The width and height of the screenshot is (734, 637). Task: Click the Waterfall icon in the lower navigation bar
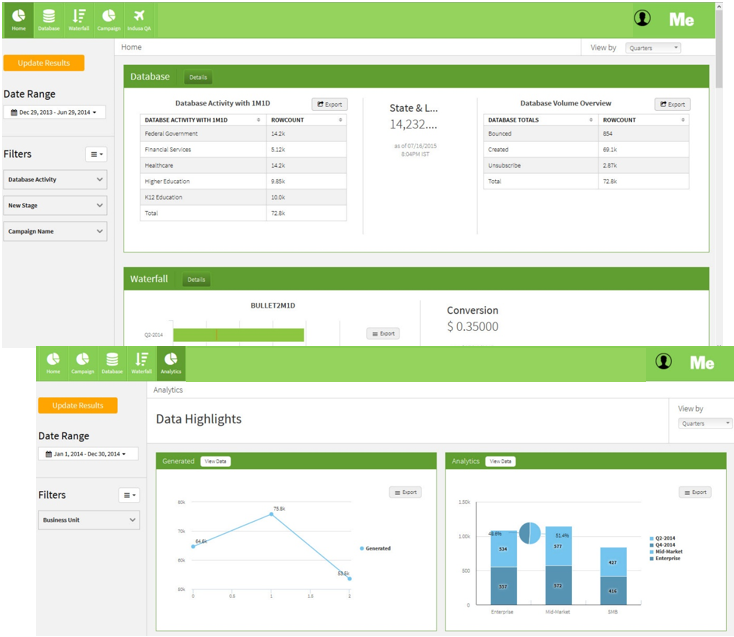click(x=141, y=362)
